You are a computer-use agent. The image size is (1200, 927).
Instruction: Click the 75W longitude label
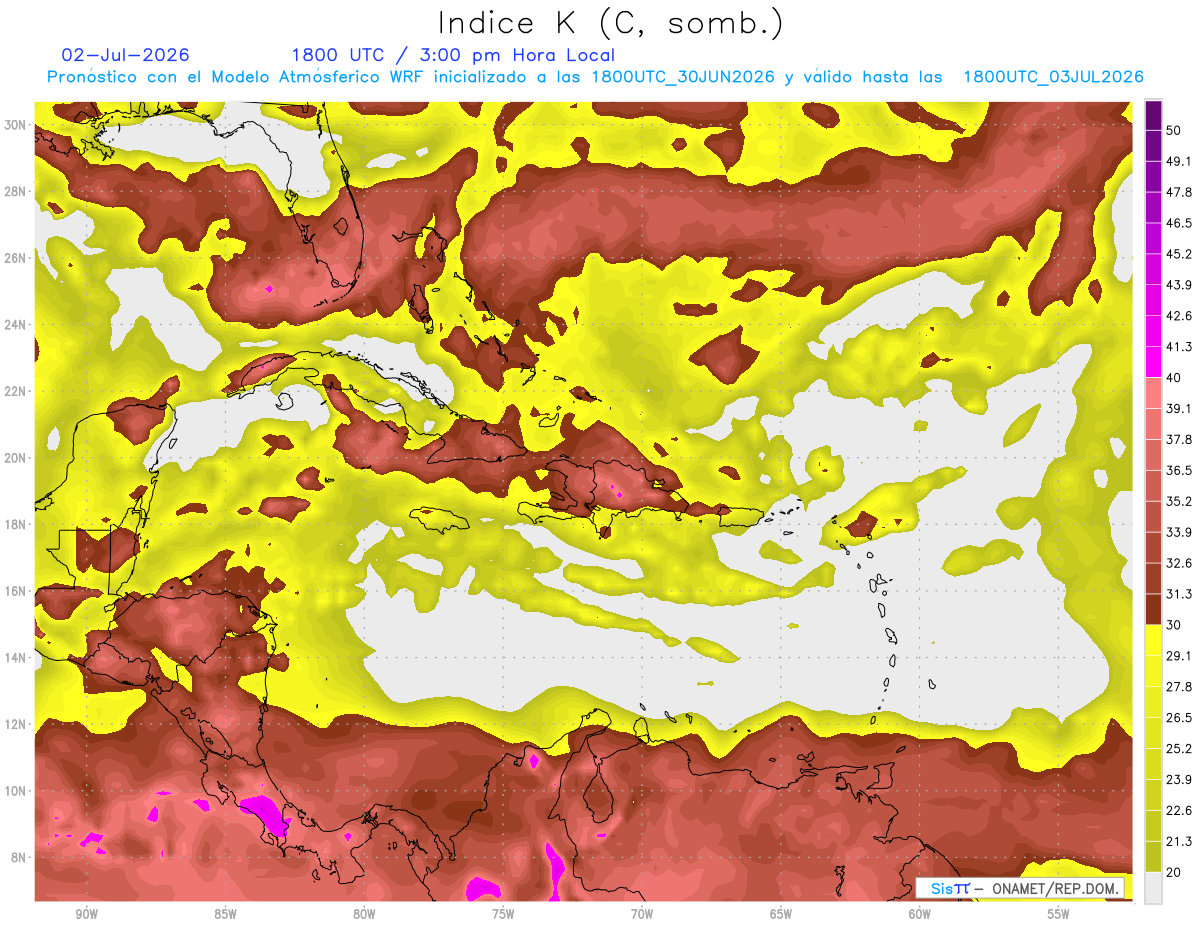(503, 914)
